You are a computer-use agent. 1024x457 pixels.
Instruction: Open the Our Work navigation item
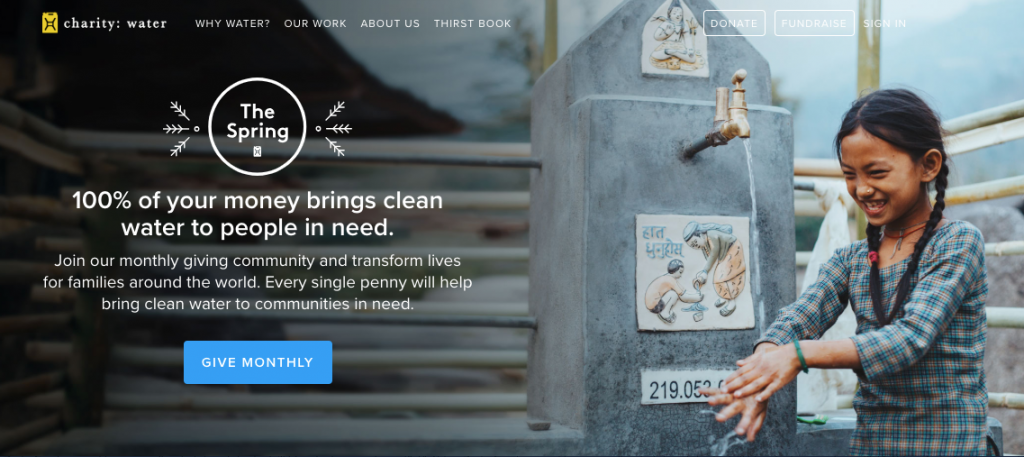pyautogui.click(x=315, y=24)
